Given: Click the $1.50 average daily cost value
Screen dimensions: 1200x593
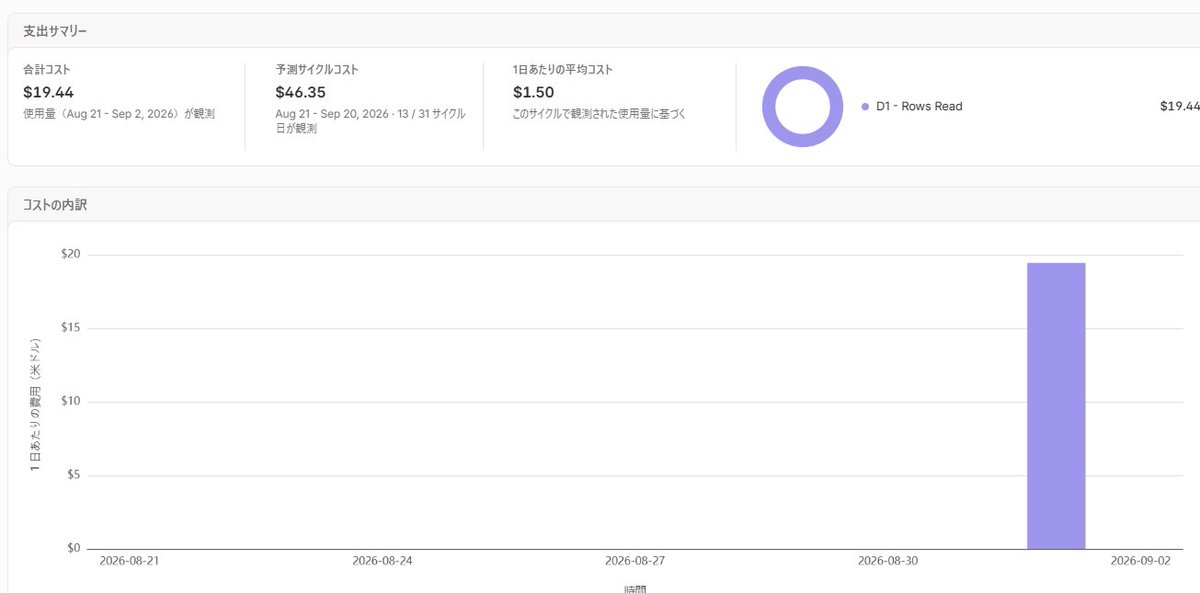Looking at the screenshot, I should (x=534, y=92).
